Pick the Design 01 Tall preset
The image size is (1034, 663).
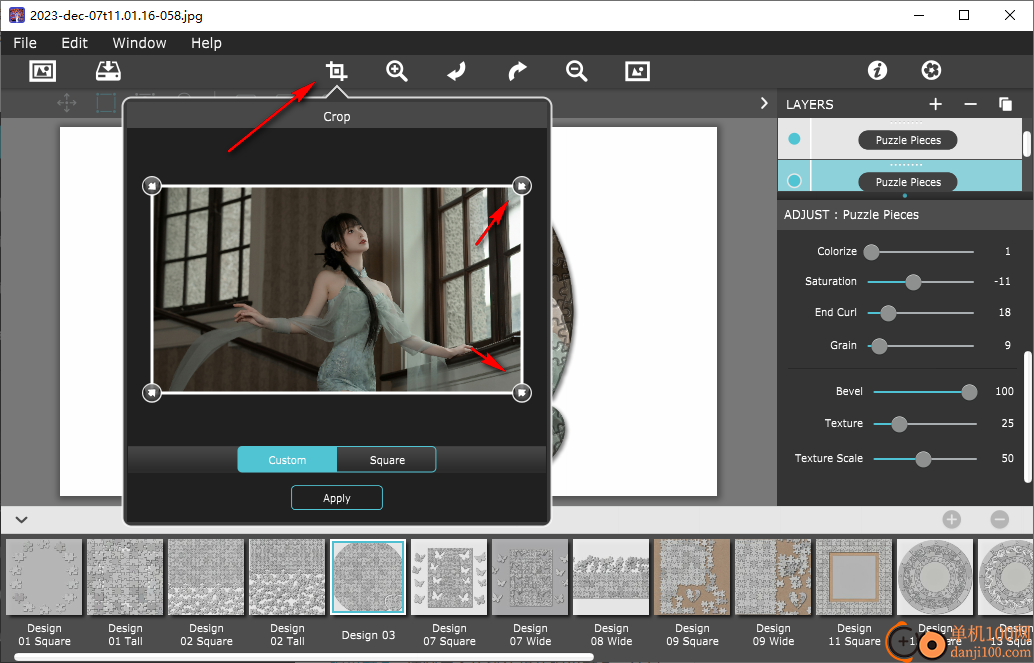(x=125, y=577)
